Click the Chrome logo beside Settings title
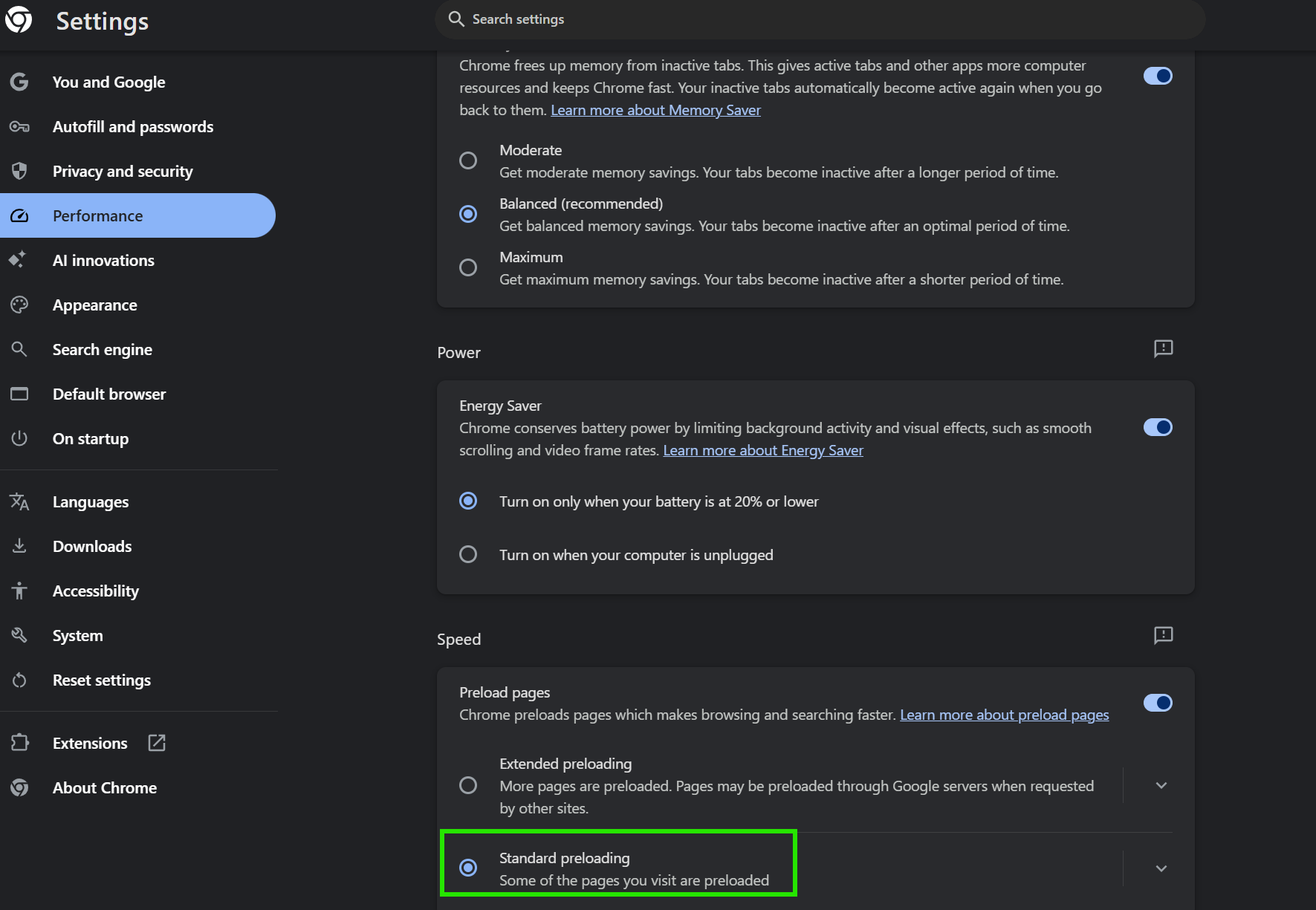The width and height of the screenshot is (1316, 910). (x=19, y=20)
